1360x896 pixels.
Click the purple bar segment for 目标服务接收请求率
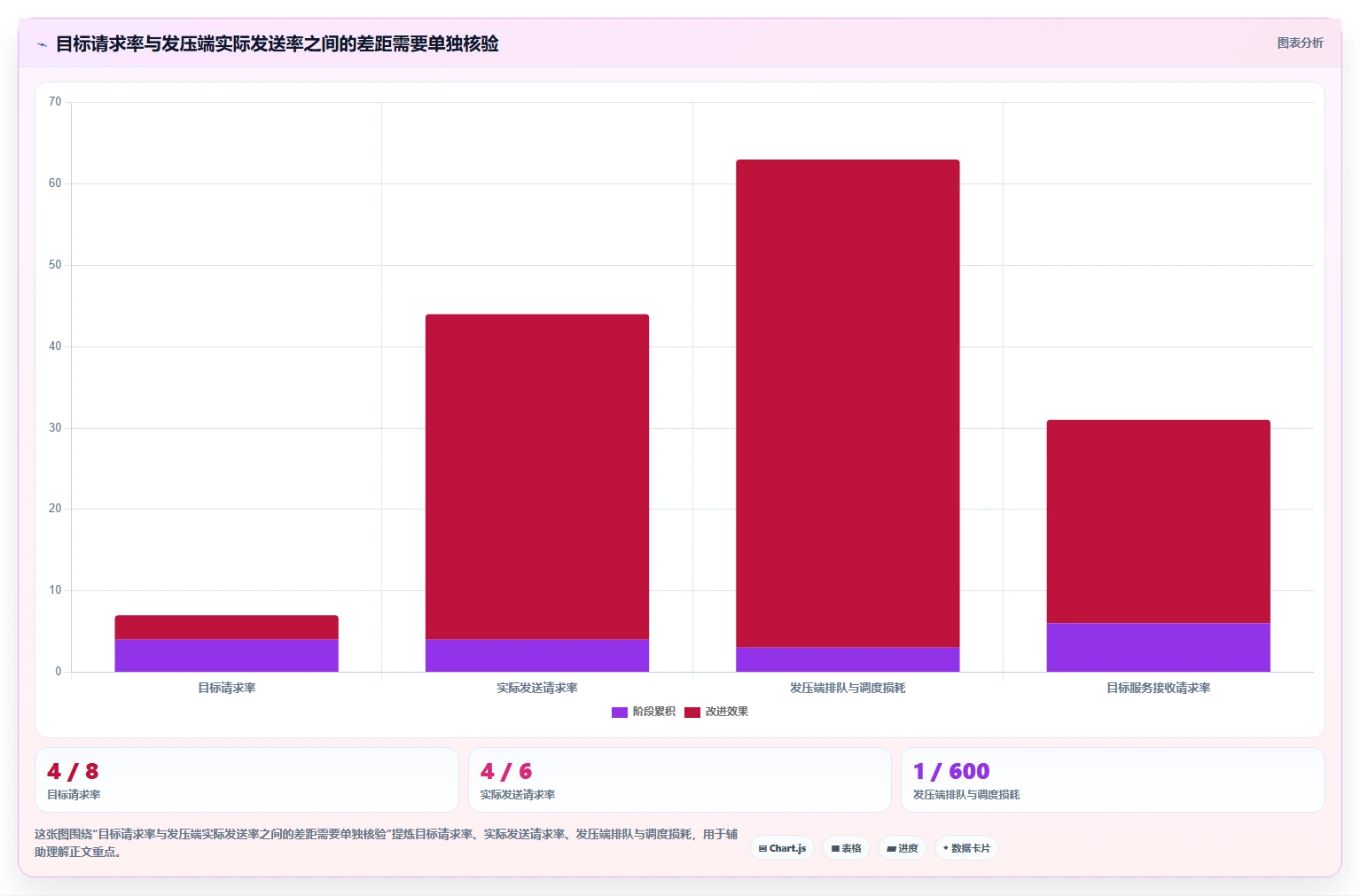1158,647
